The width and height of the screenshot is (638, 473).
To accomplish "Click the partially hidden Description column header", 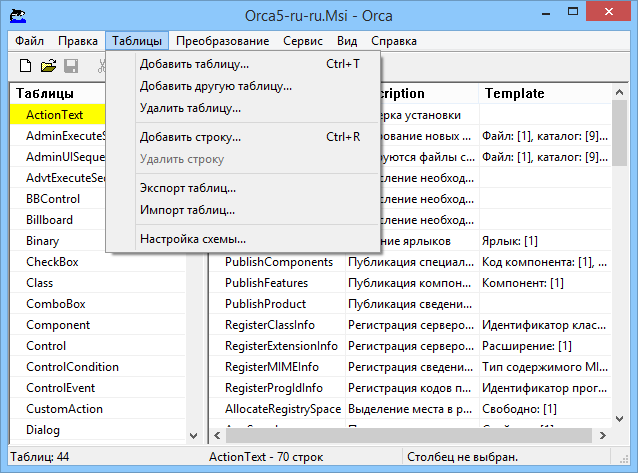I will click(x=429, y=94).
